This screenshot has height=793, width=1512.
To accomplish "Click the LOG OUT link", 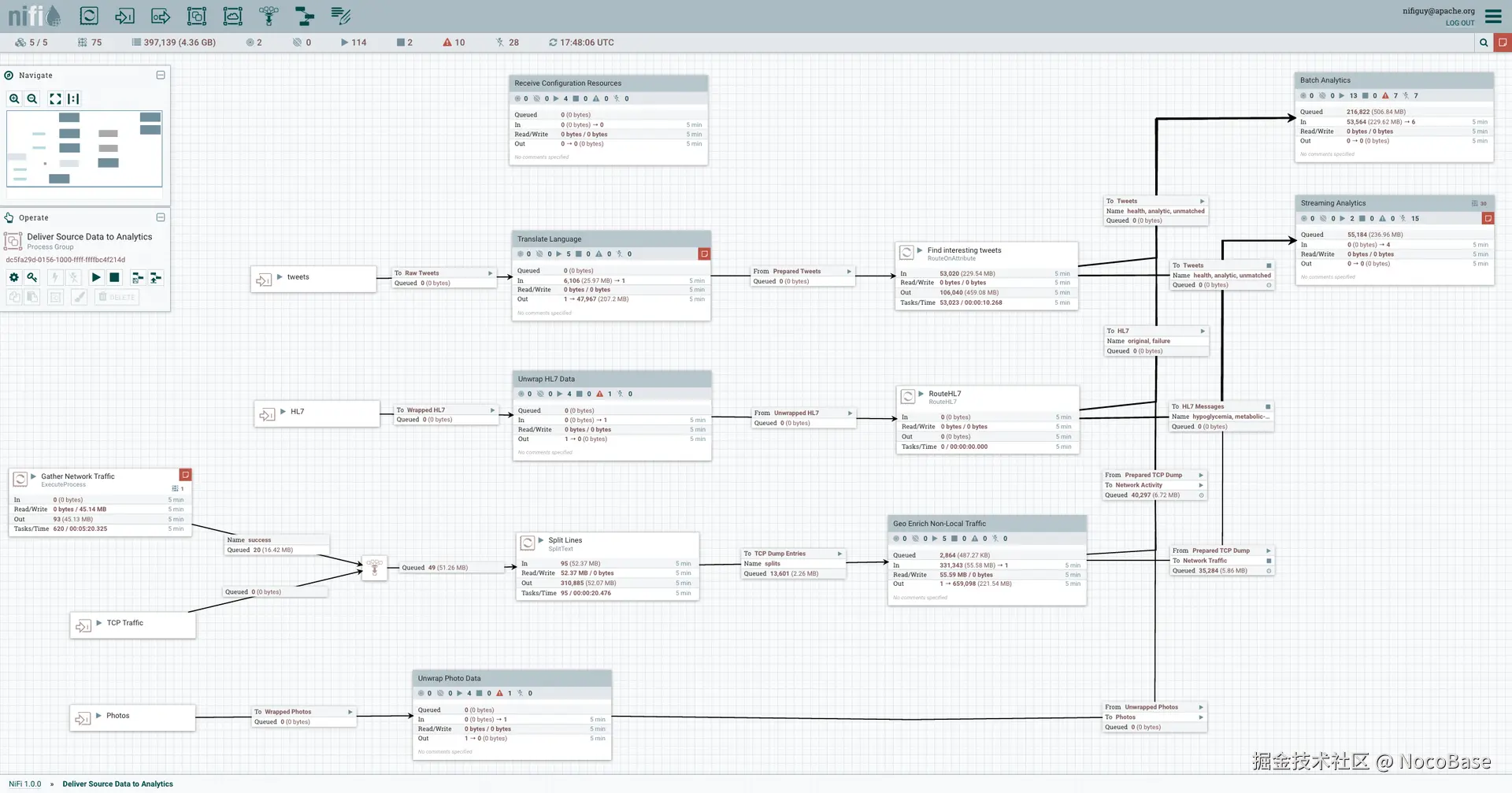I will tap(1459, 23).
